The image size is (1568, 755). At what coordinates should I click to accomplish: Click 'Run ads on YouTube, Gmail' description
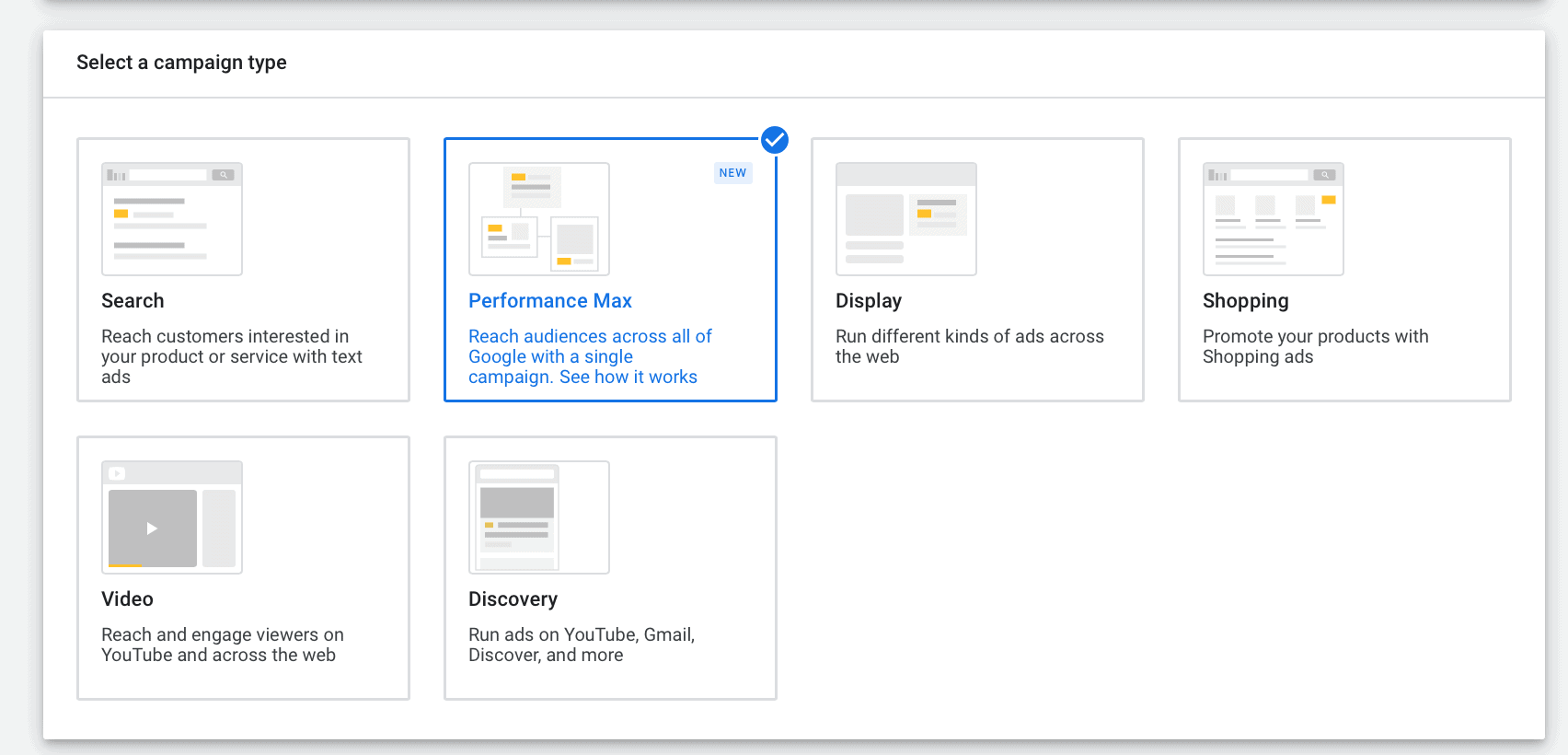pyautogui.click(x=582, y=645)
